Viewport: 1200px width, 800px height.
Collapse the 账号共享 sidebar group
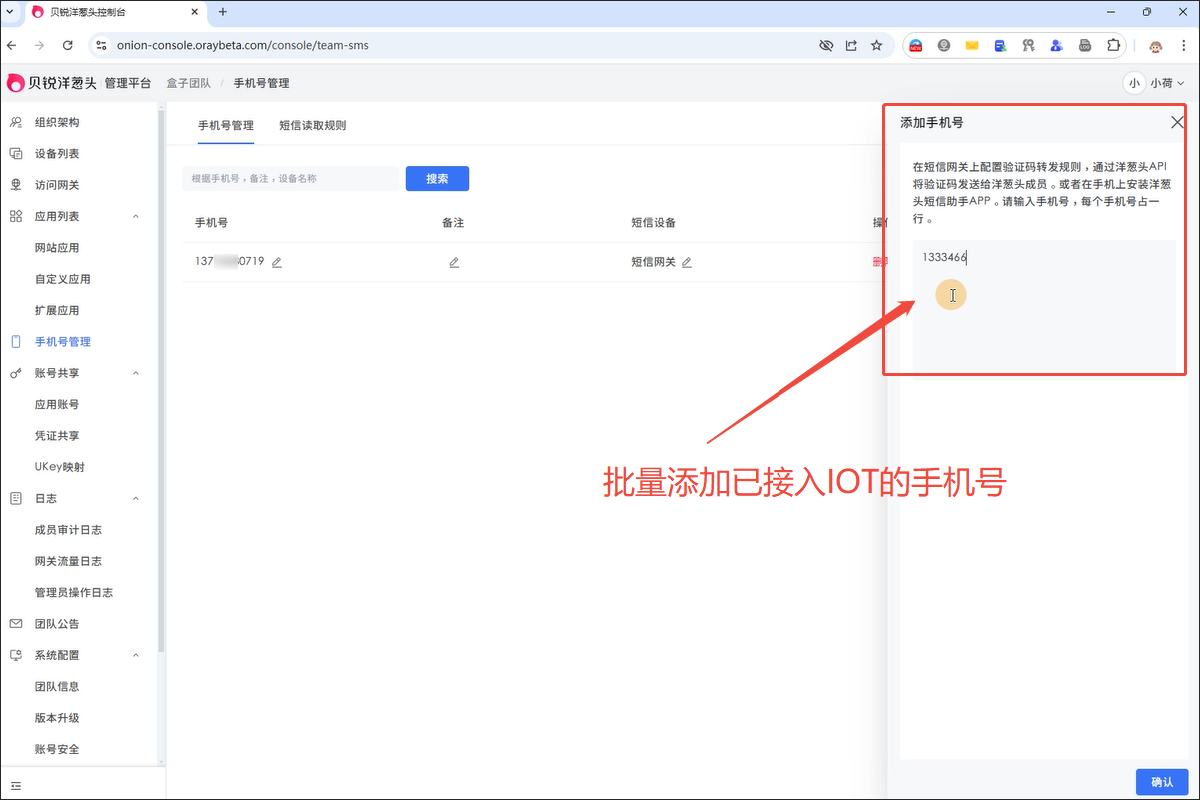tap(136, 373)
